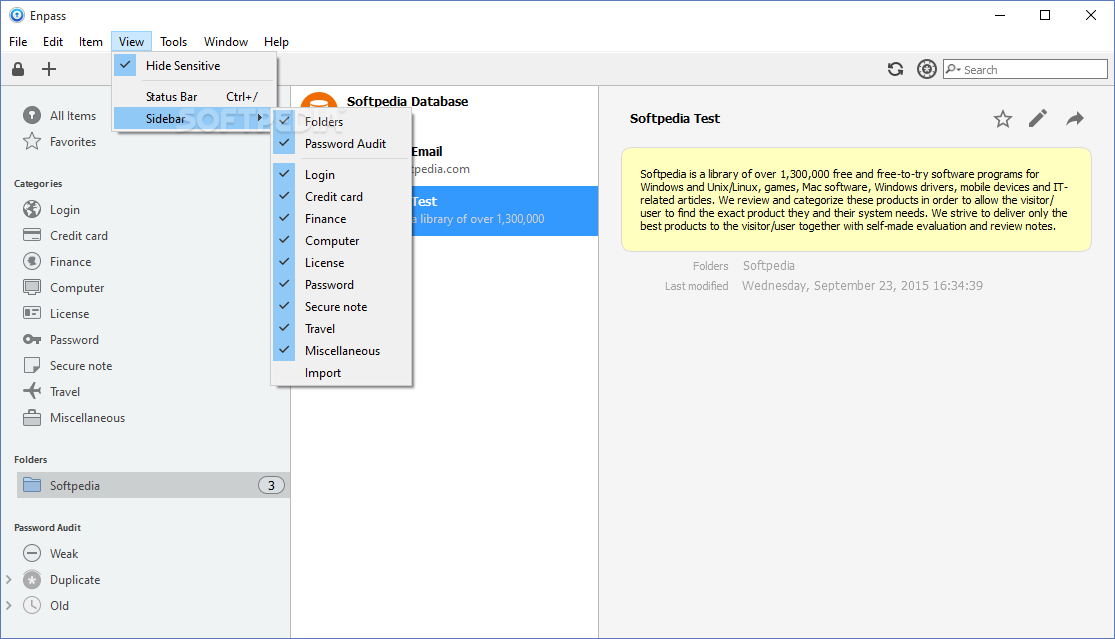Screen dimensions: 1115x639
Task: Click the Softpedia folder value in details
Action: click(769, 265)
